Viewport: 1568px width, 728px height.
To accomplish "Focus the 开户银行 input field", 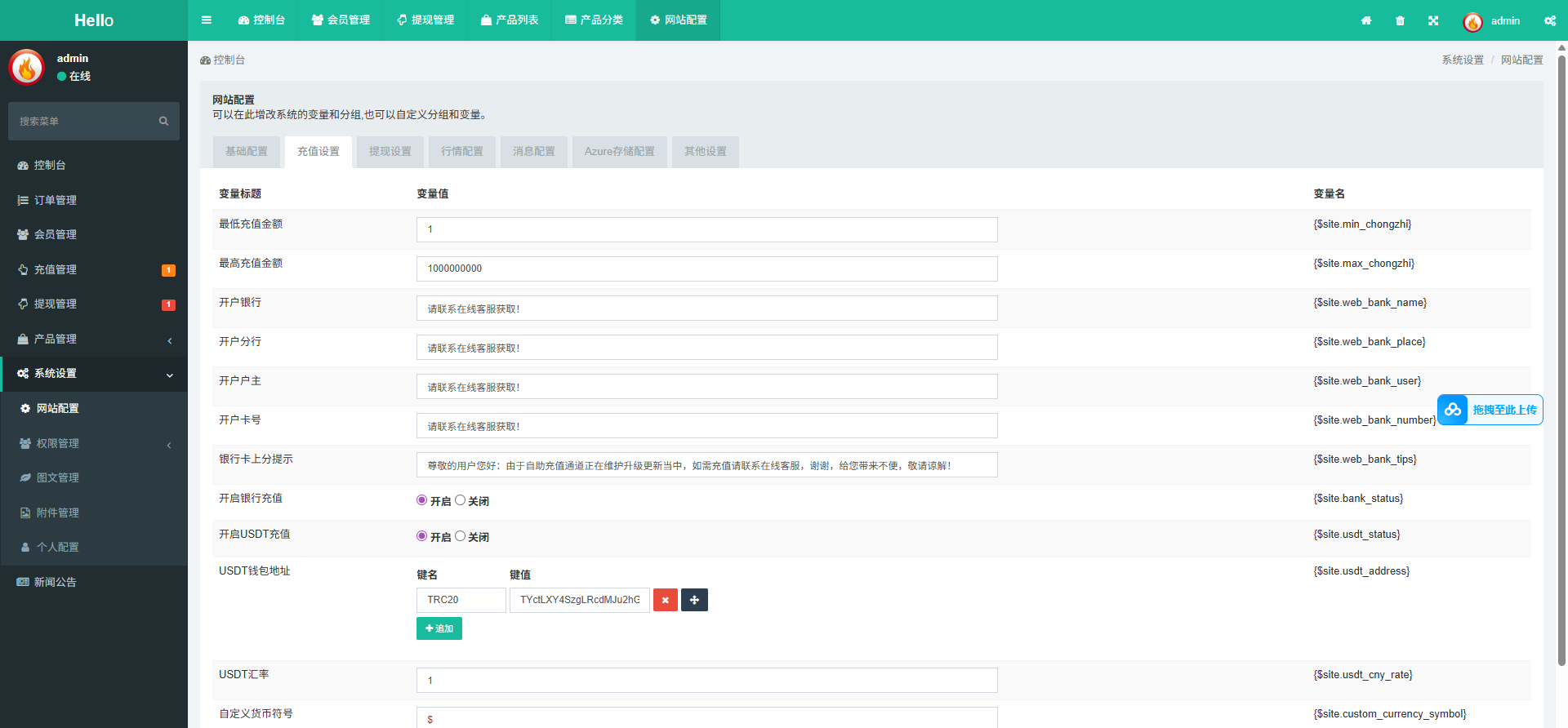I will click(x=707, y=309).
